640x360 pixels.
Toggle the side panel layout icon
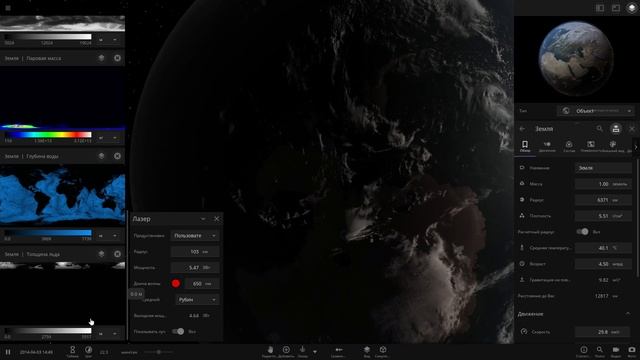point(600,8)
